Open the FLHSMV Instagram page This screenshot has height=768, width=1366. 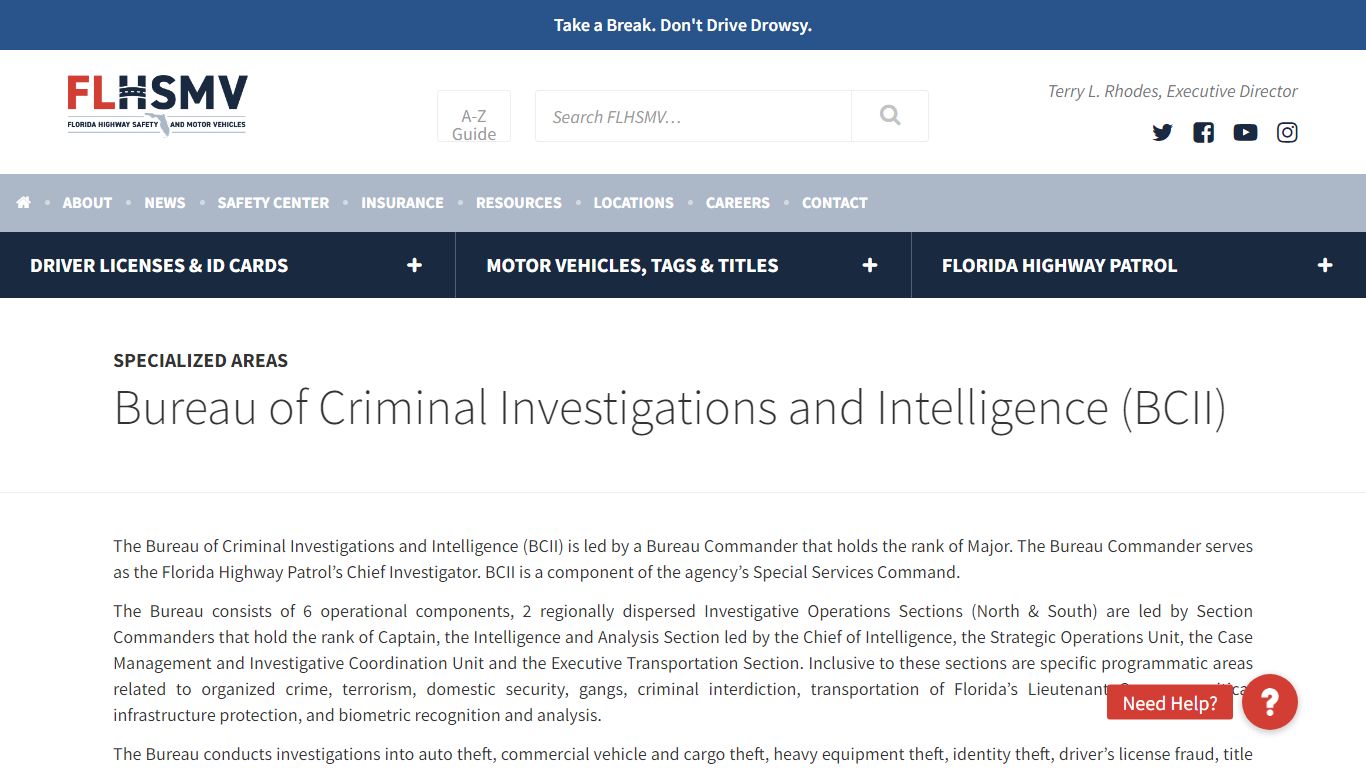point(1287,132)
